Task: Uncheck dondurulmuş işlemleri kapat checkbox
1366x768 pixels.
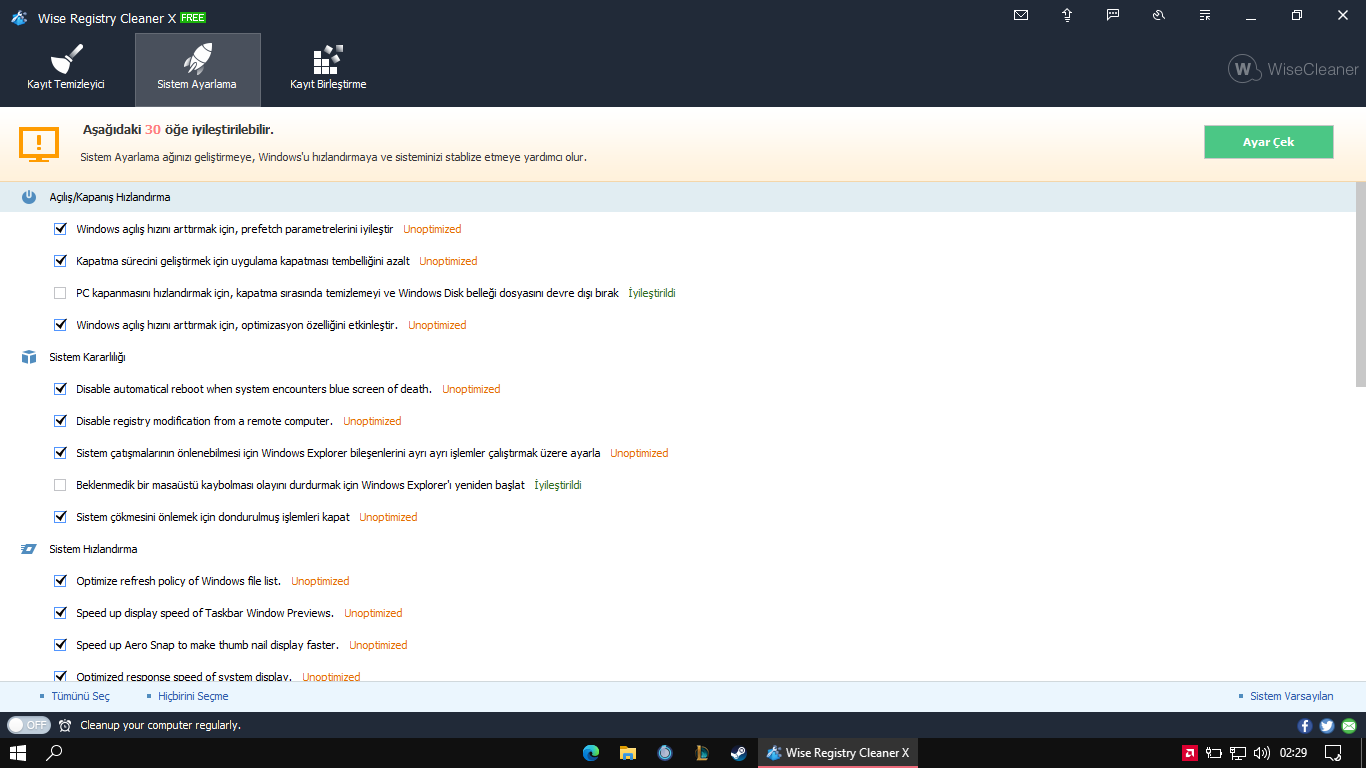Action: 60,517
